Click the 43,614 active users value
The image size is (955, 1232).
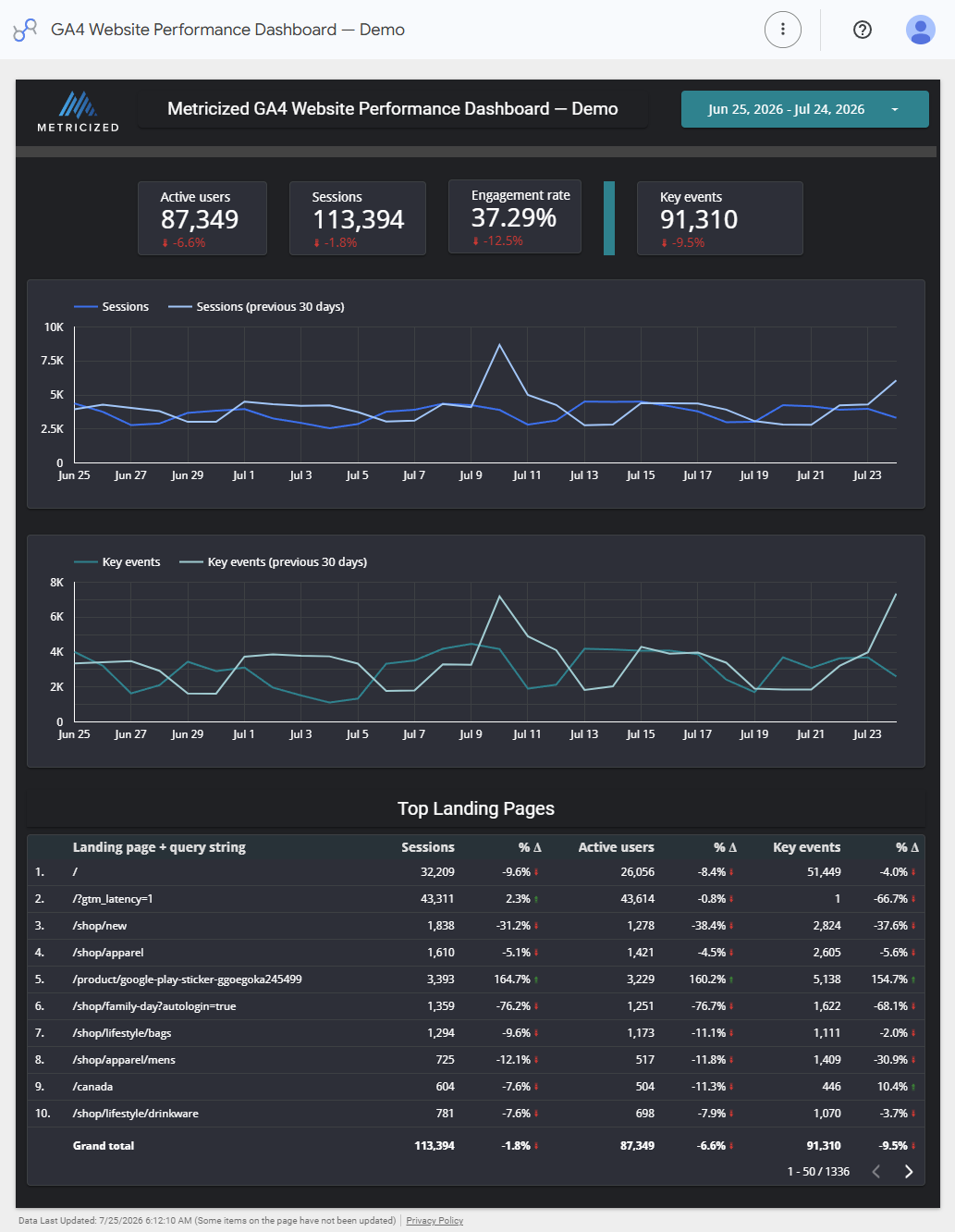pyautogui.click(x=638, y=899)
